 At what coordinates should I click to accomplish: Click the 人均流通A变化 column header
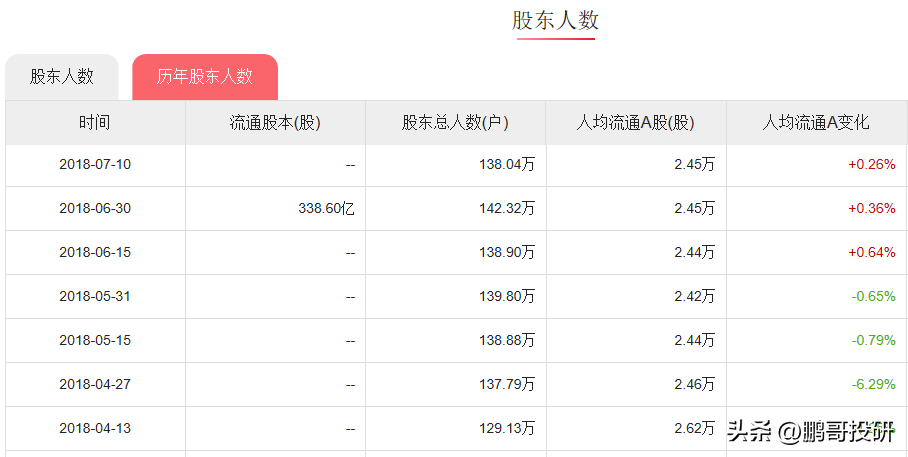pyautogui.click(x=817, y=123)
